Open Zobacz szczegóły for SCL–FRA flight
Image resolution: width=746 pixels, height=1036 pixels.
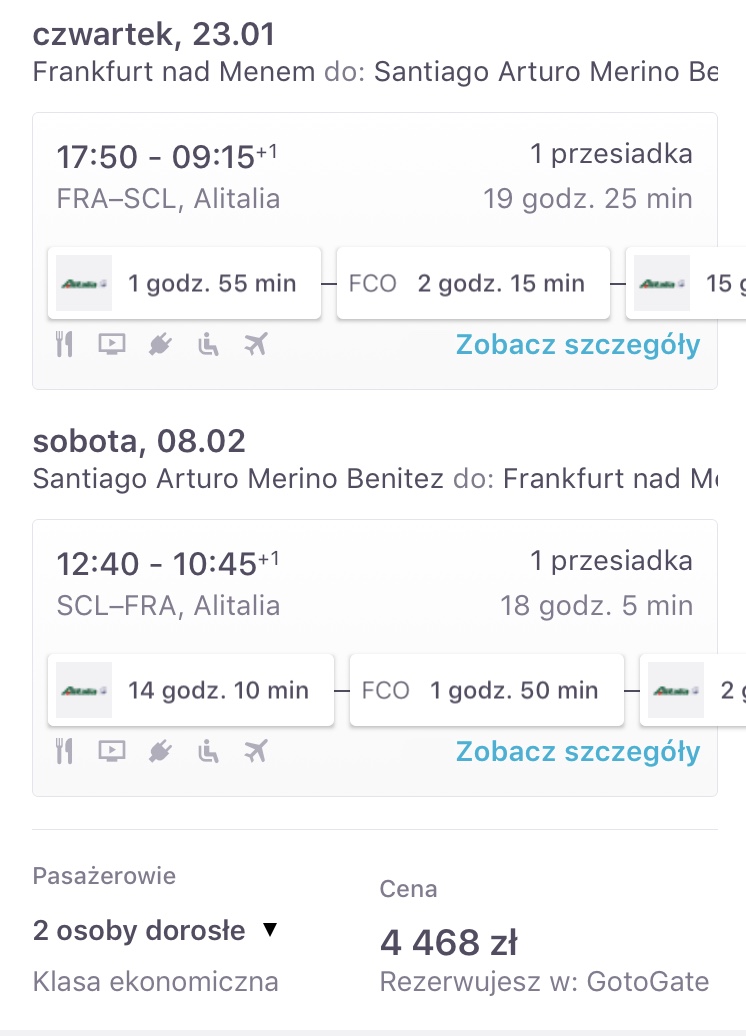point(578,752)
